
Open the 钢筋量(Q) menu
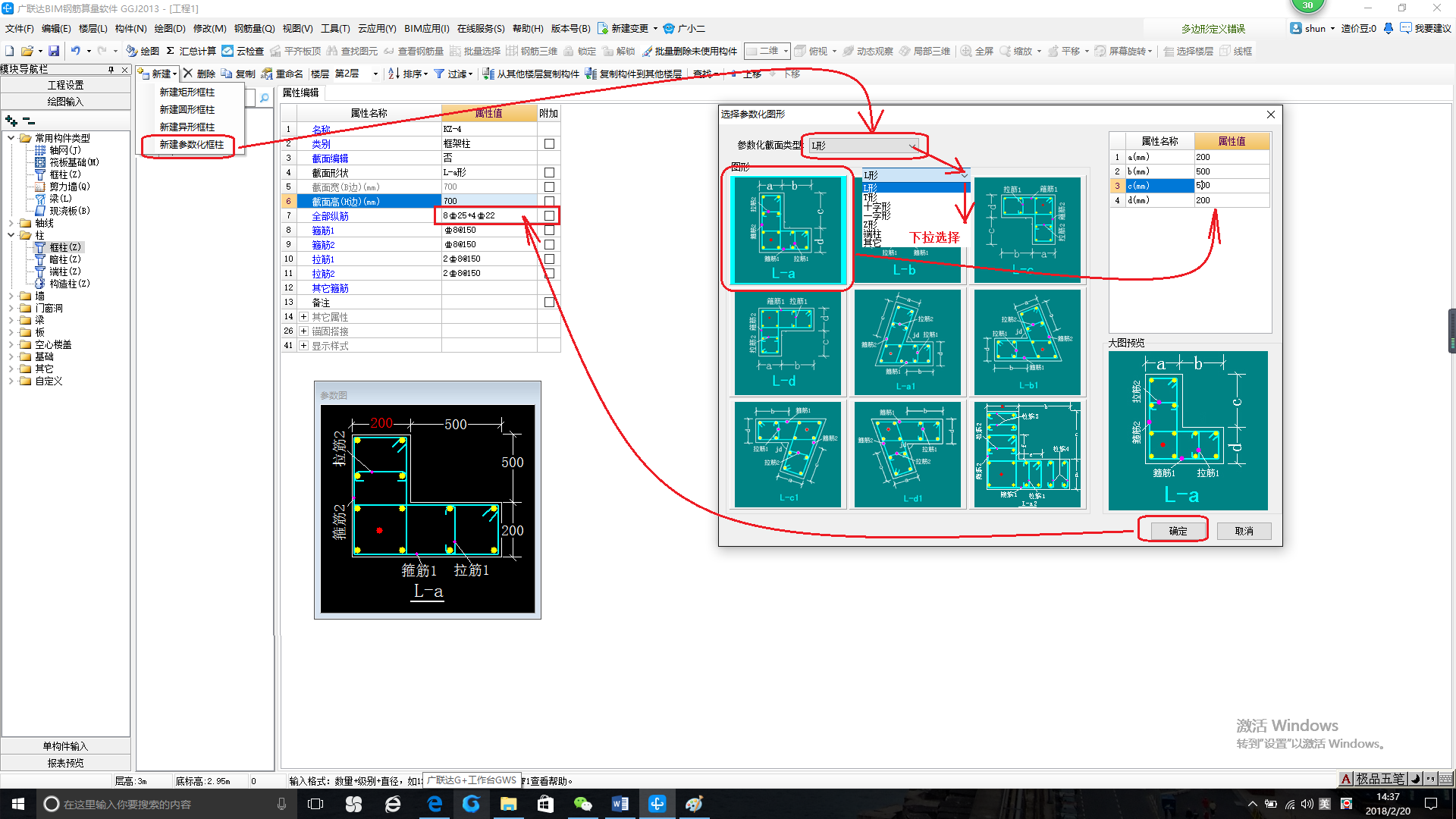[x=254, y=28]
